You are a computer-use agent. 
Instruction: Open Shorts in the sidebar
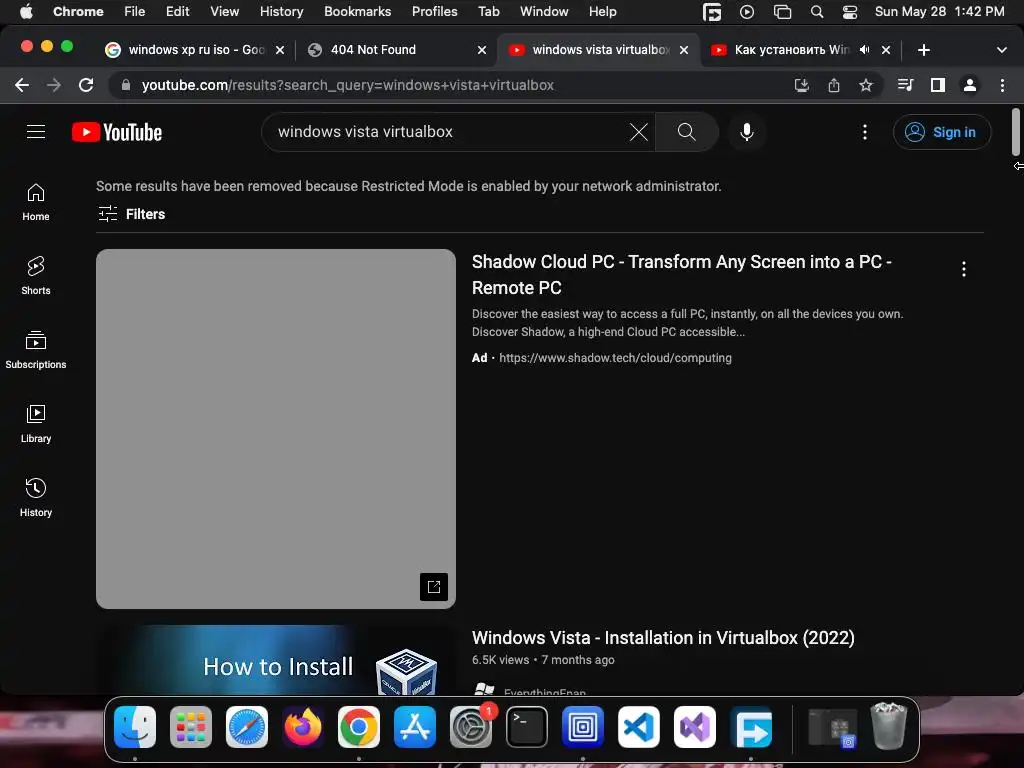[x=36, y=276]
